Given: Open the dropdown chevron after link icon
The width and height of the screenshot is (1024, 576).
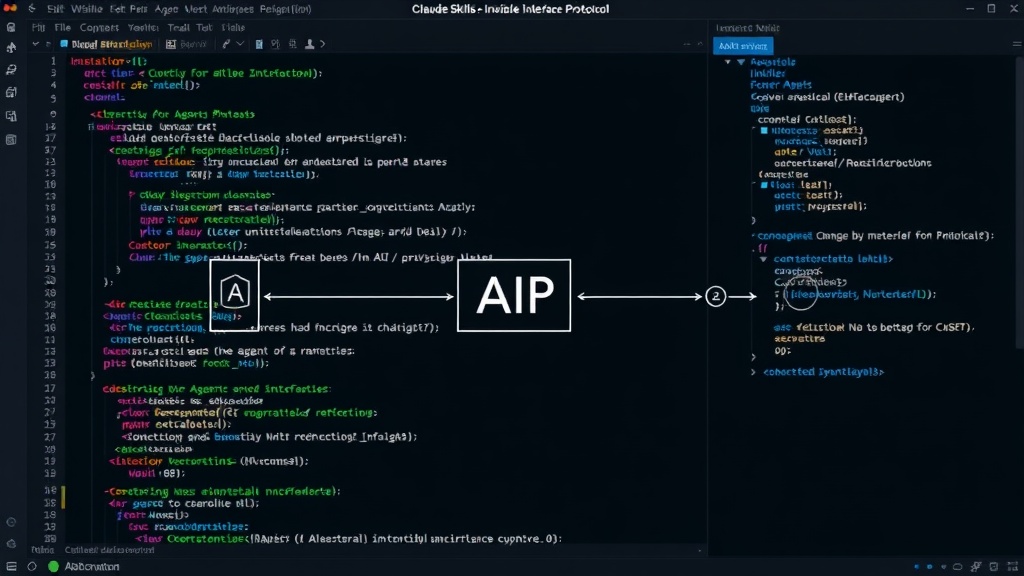Looking at the screenshot, I should coord(240,44).
